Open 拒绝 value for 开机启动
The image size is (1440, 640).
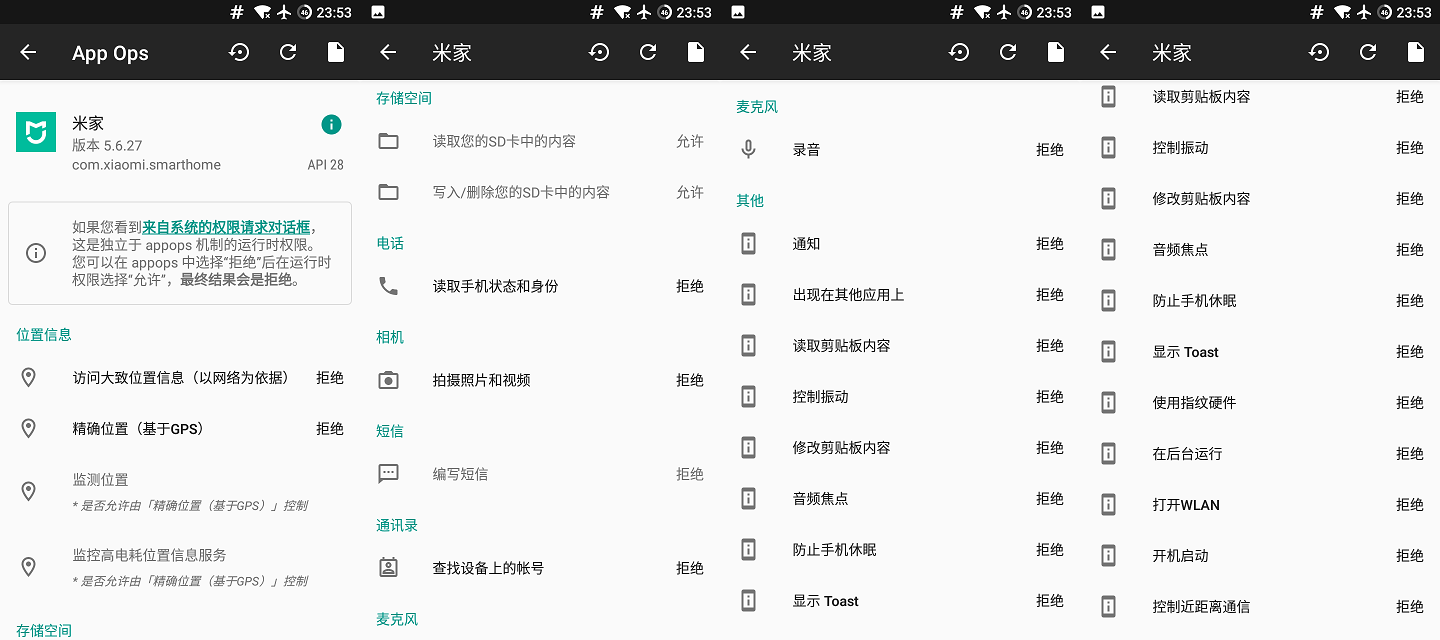click(1410, 555)
